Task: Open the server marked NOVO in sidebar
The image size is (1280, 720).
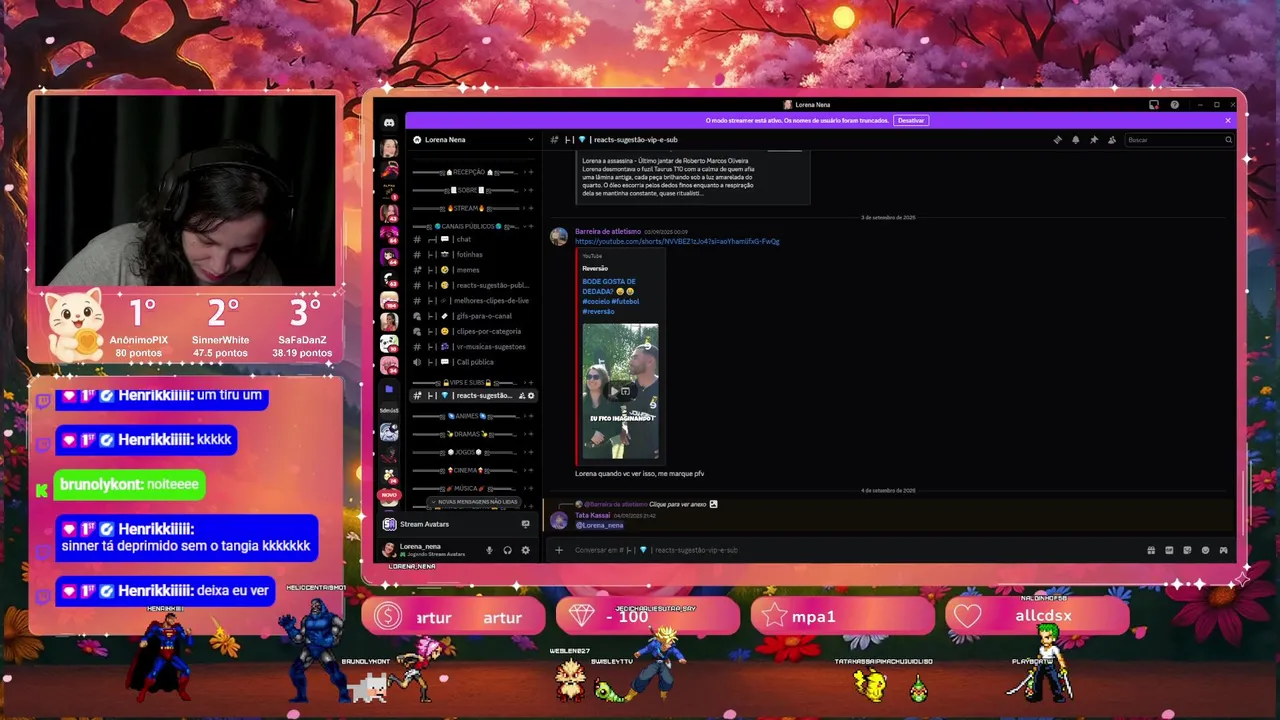Action: [389, 494]
